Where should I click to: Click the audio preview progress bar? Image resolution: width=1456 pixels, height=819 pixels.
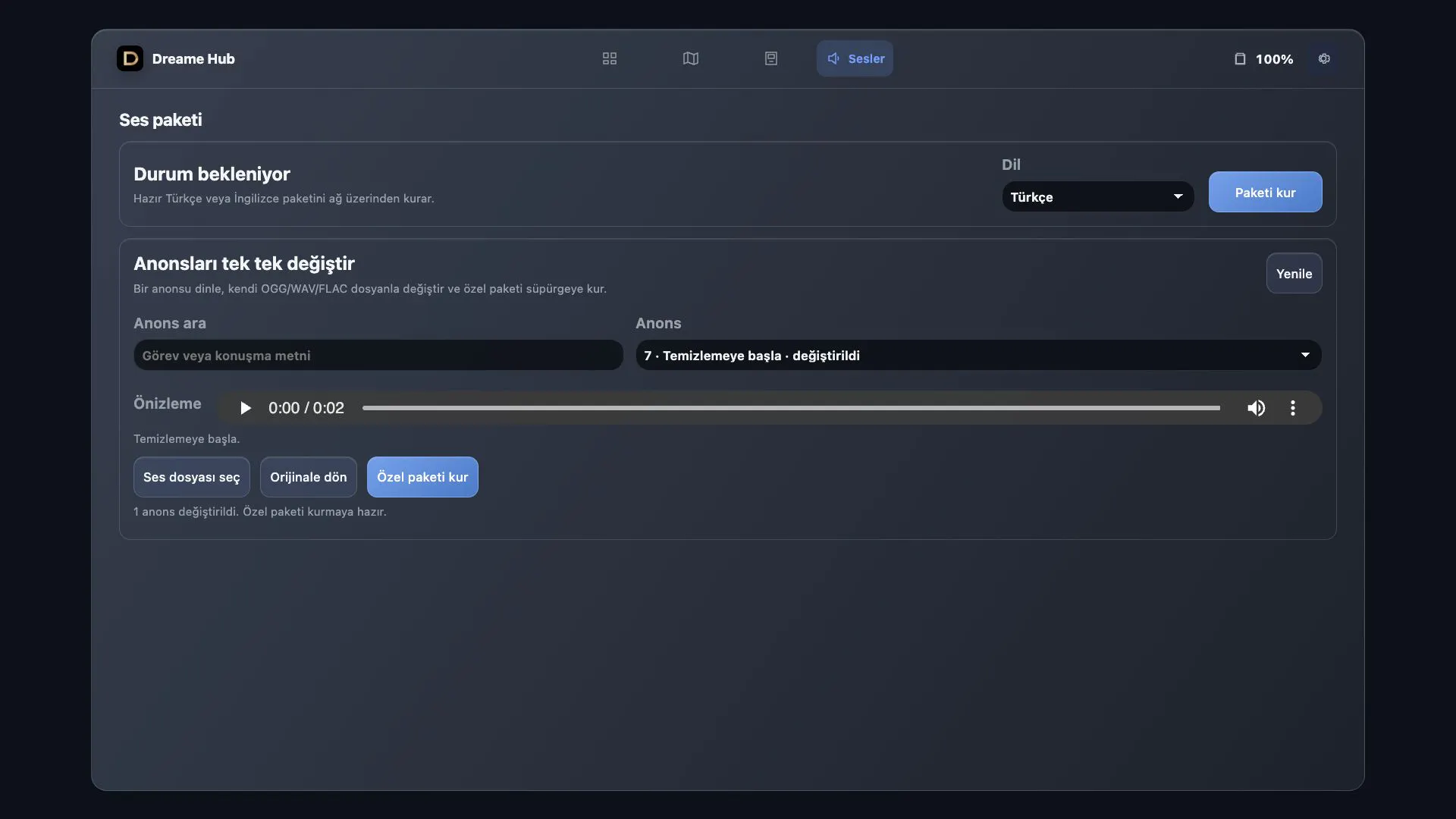[x=791, y=408]
